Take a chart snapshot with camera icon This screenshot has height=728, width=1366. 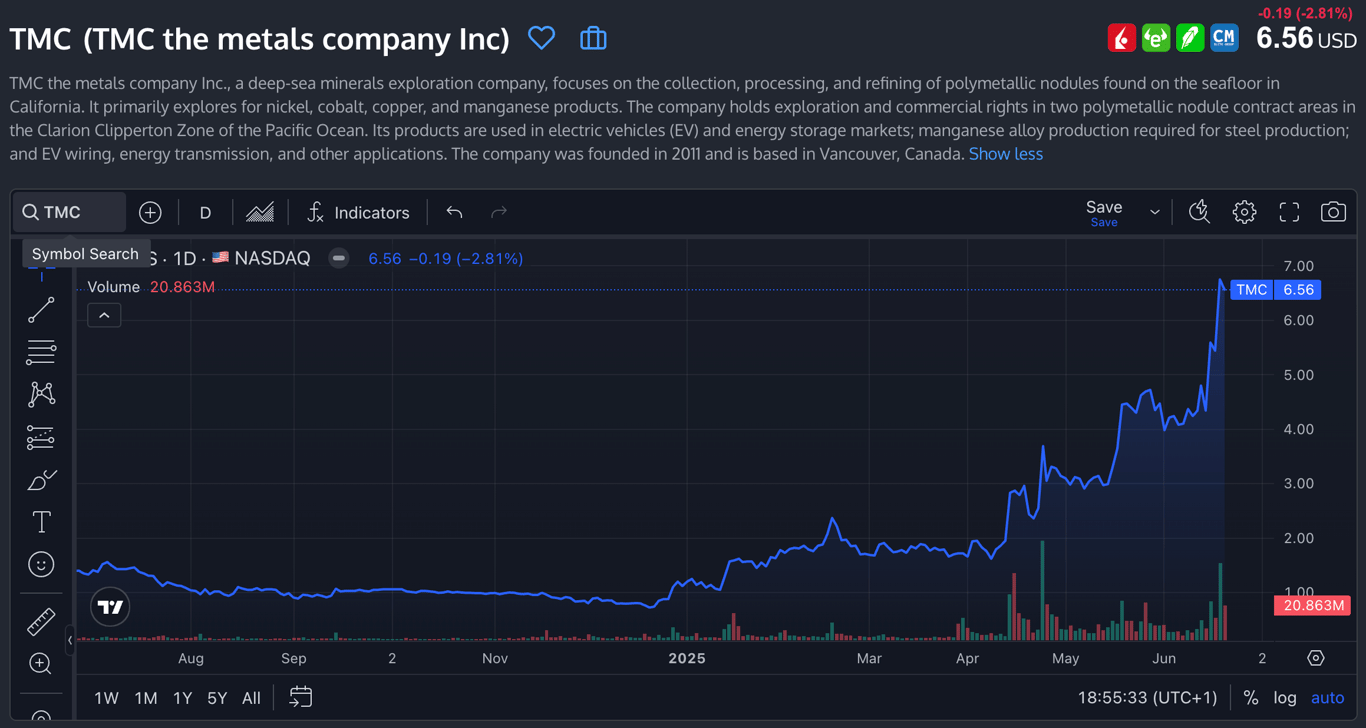(x=1333, y=212)
